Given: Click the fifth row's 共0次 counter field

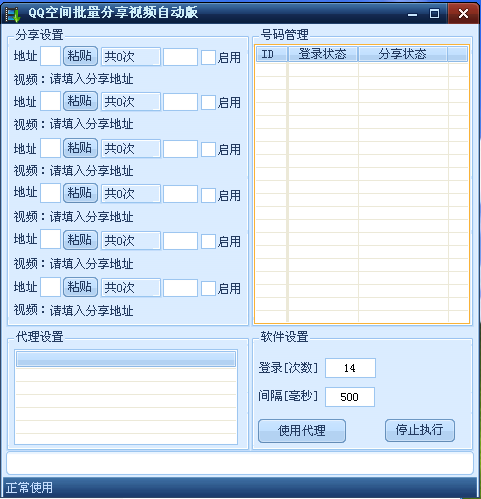Looking at the screenshot, I should coord(131,241).
